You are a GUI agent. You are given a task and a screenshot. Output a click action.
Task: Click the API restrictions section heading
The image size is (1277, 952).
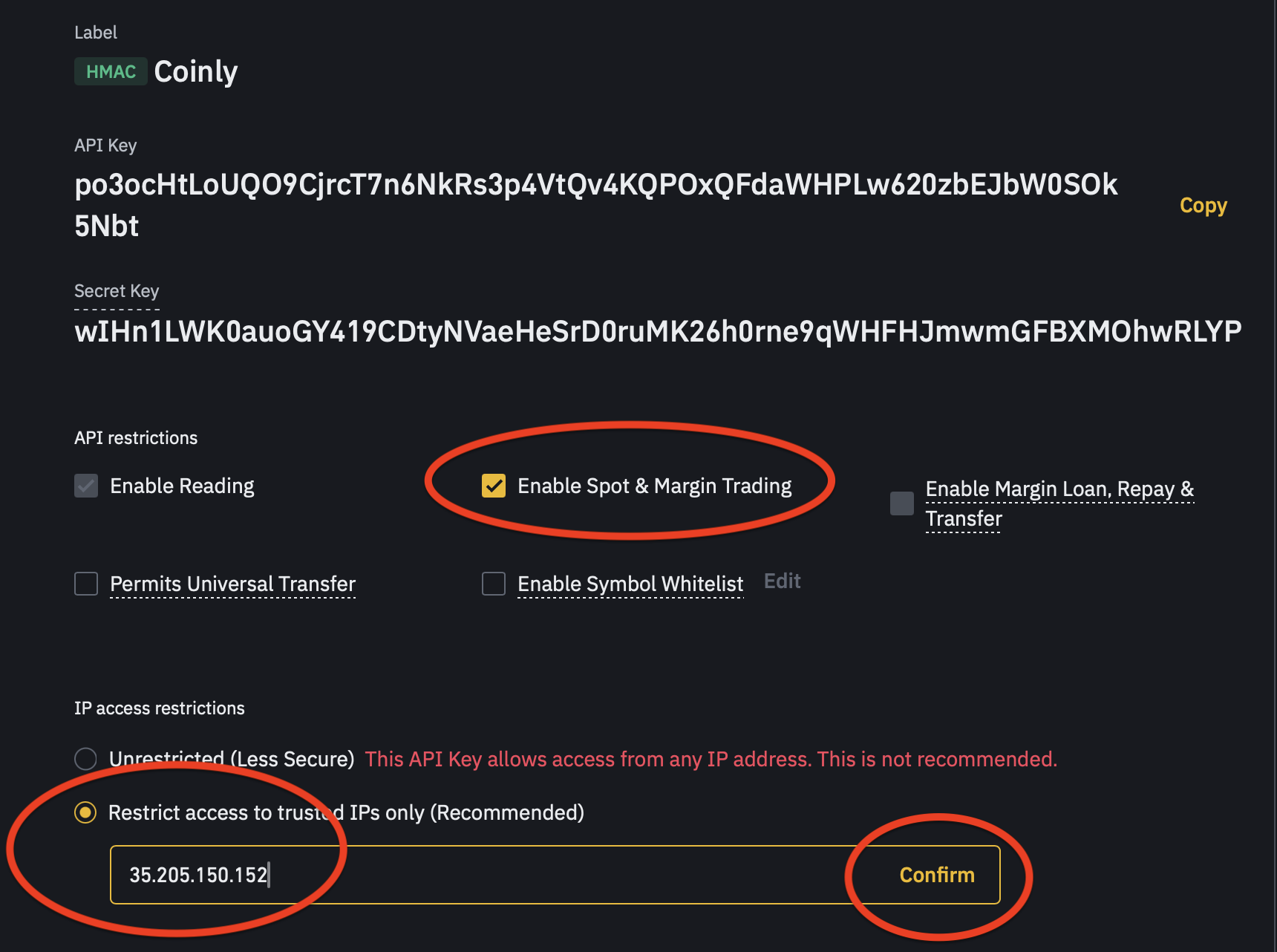pyautogui.click(x=136, y=437)
